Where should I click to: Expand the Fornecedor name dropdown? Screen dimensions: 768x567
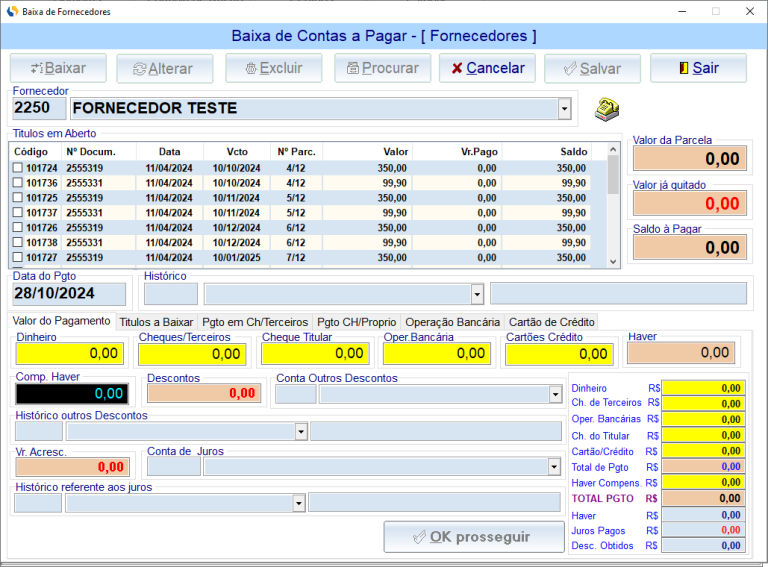(564, 108)
